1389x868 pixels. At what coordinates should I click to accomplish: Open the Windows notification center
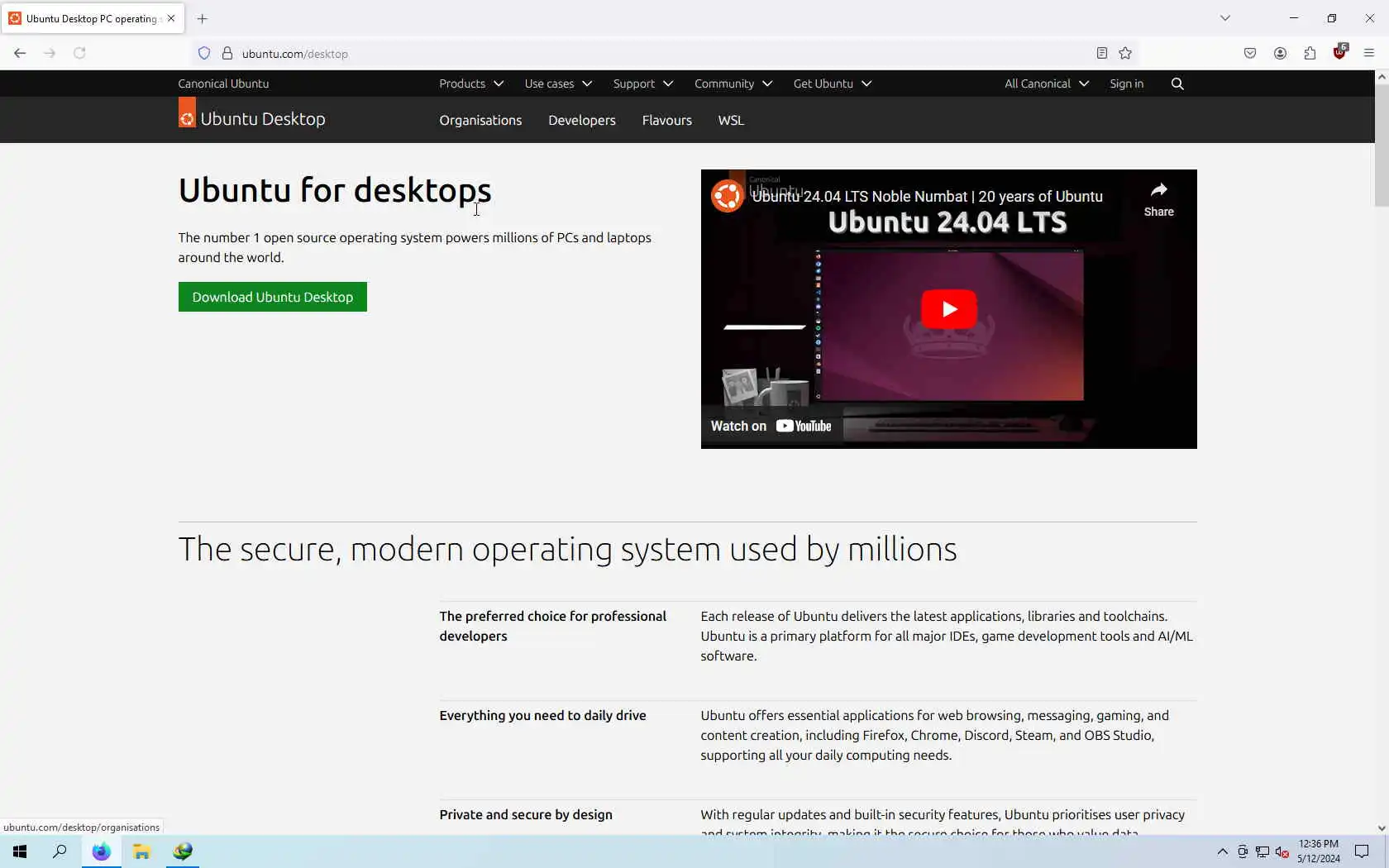click(1362, 851)
